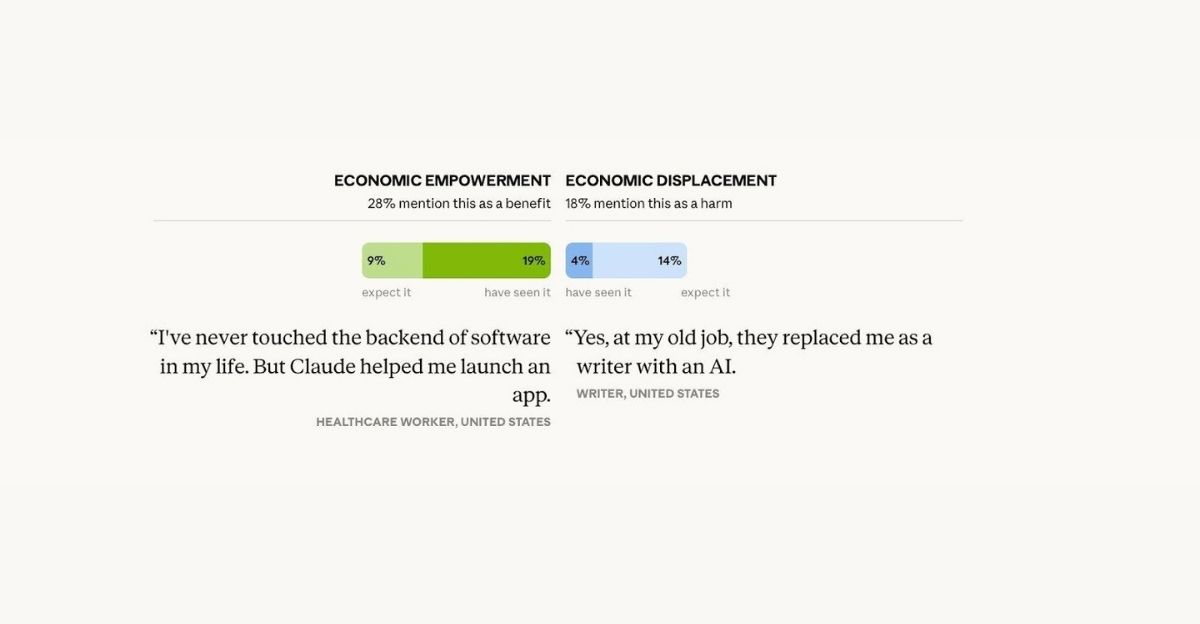Click the "expect it" label under blue bar
Screen dimensions: 1200x624
(705, 292)
